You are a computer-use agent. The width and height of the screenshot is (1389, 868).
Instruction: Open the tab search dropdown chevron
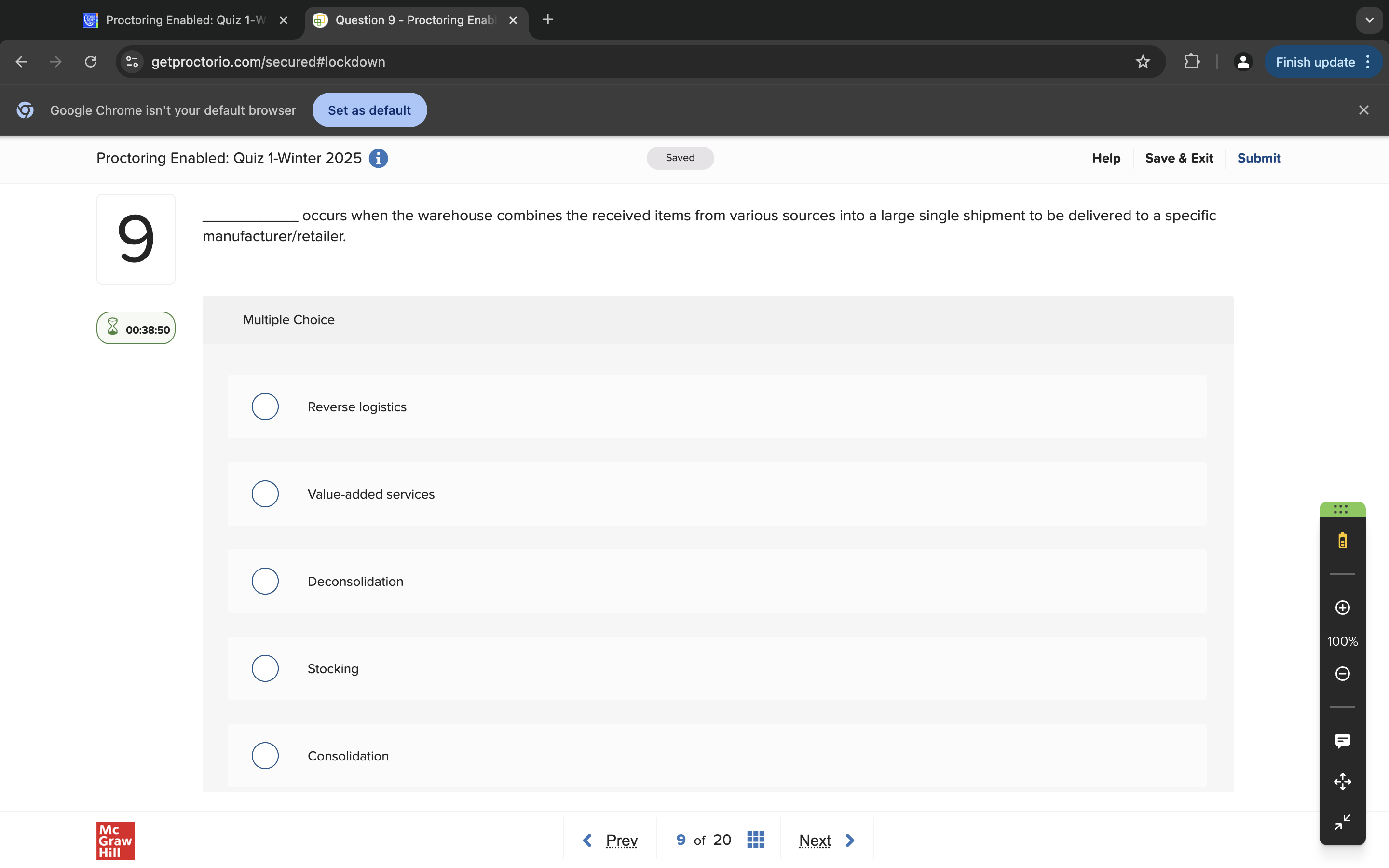pyautogui.click(x=1369, y=20)
